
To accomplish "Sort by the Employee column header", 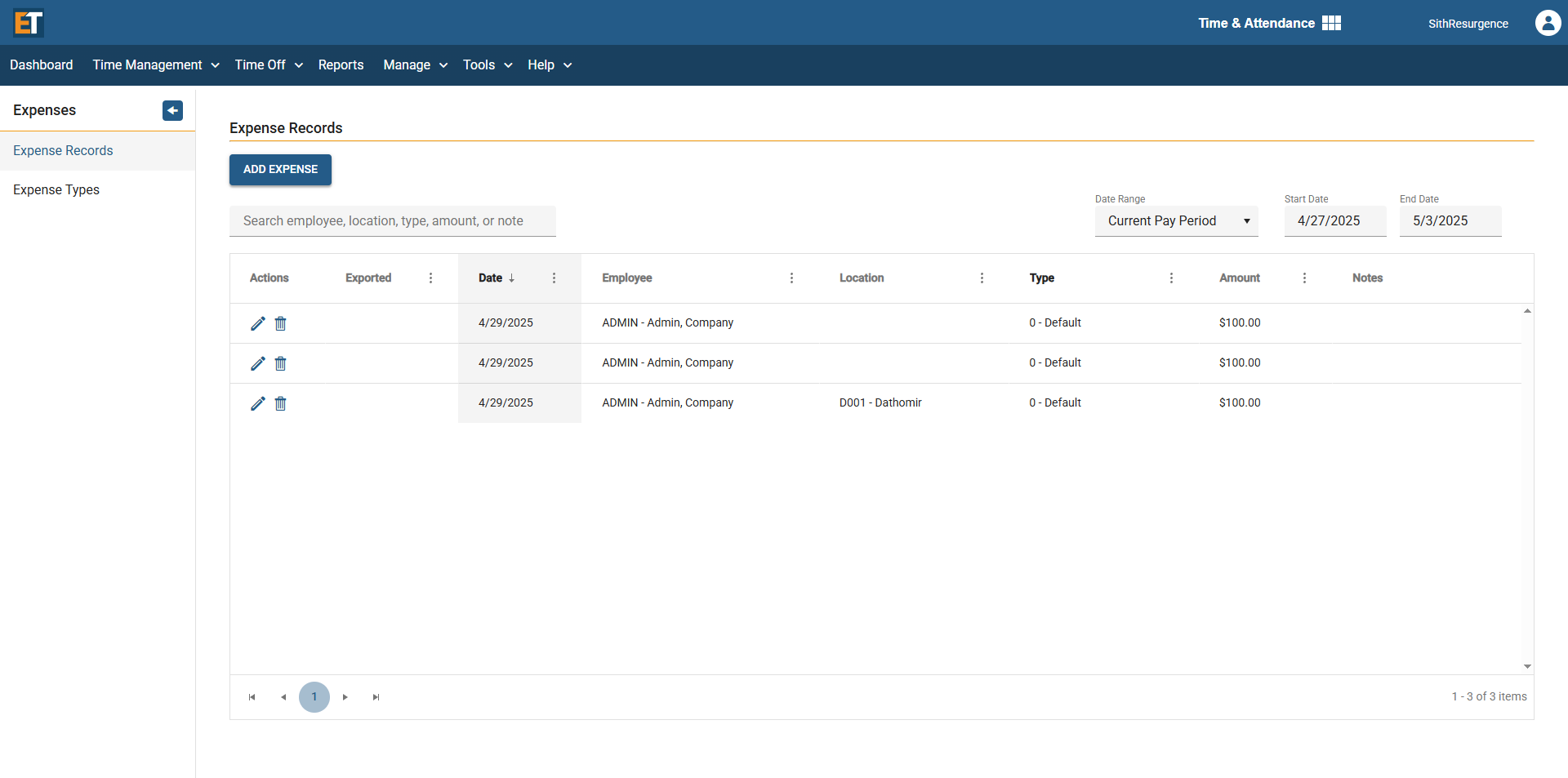I will point(627,278).
